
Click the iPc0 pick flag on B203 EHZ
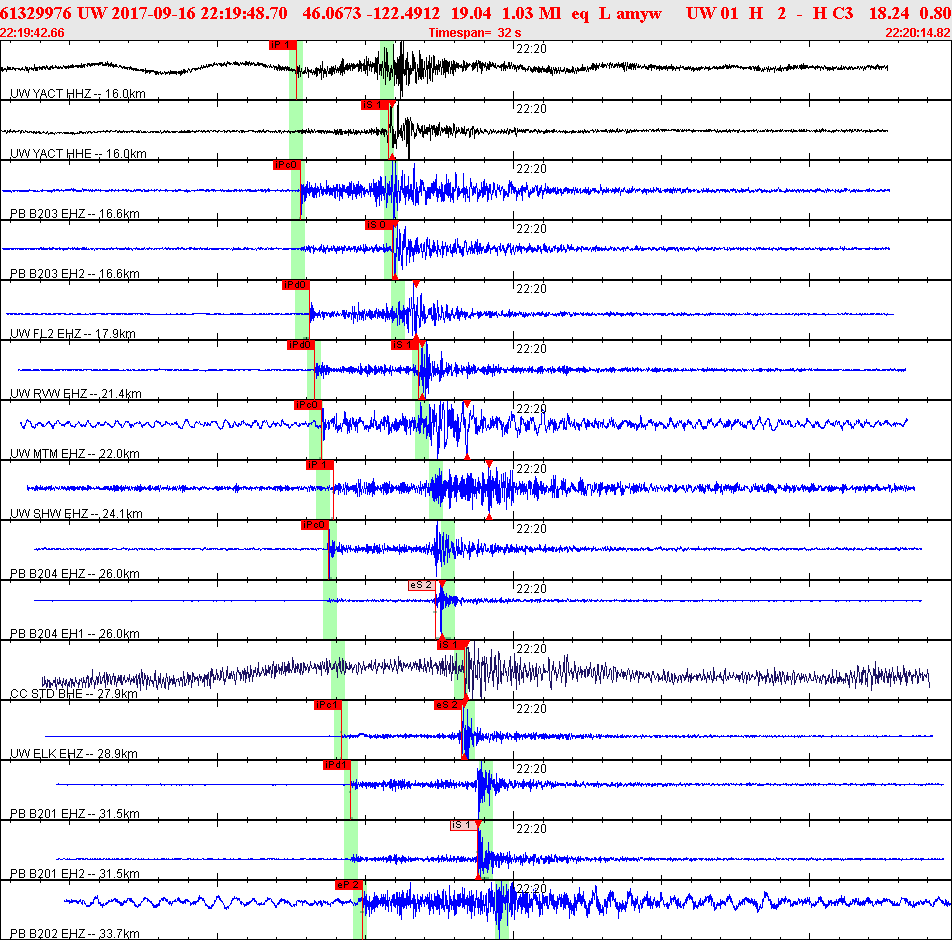(x=287, y=165)
